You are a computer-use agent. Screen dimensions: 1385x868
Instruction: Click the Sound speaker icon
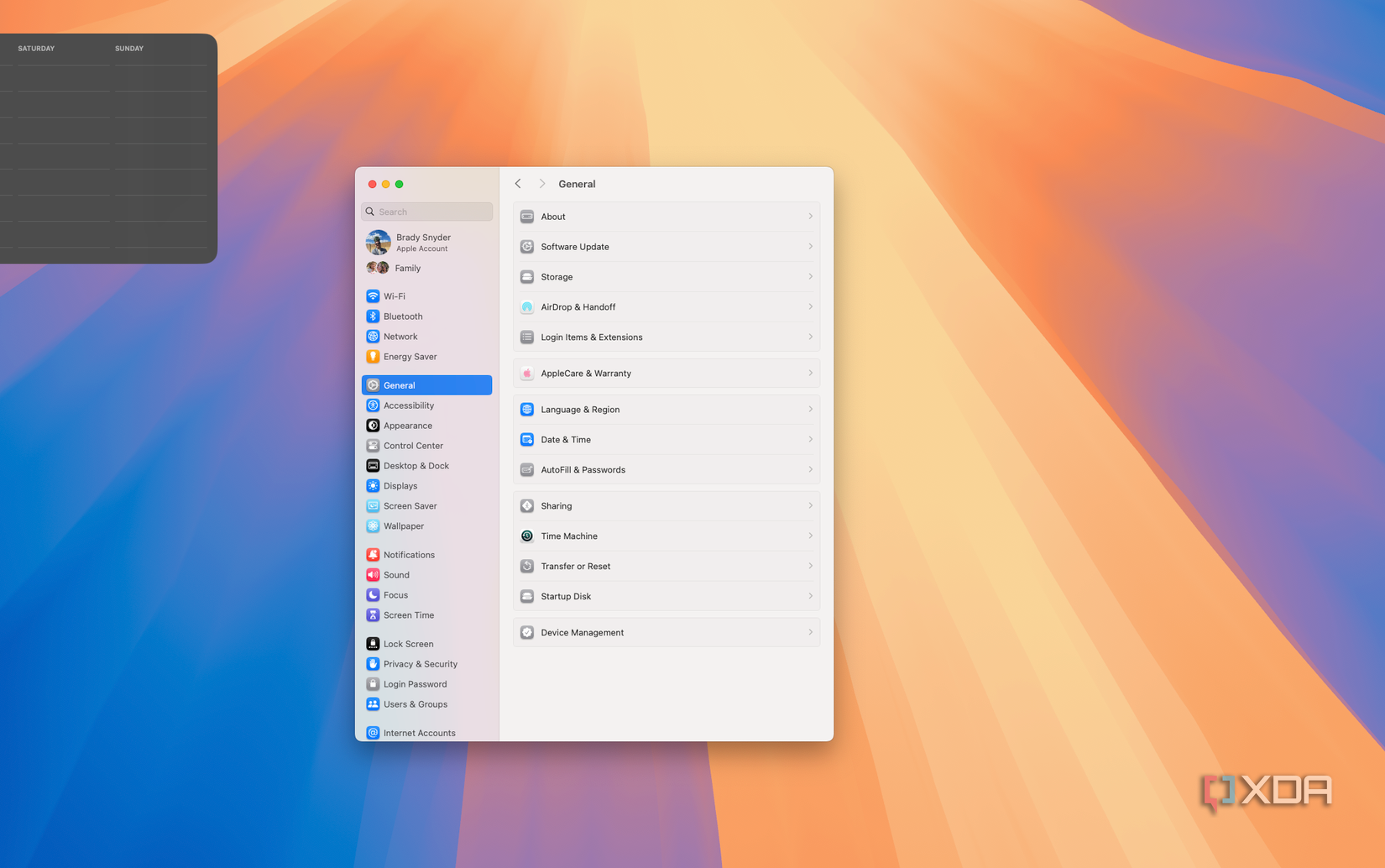(373, 575)
